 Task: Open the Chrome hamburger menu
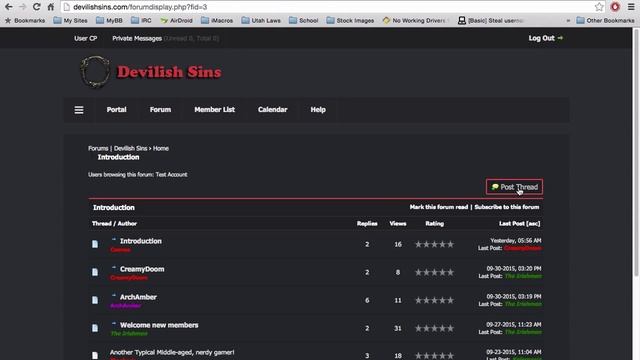pos(631,7)
